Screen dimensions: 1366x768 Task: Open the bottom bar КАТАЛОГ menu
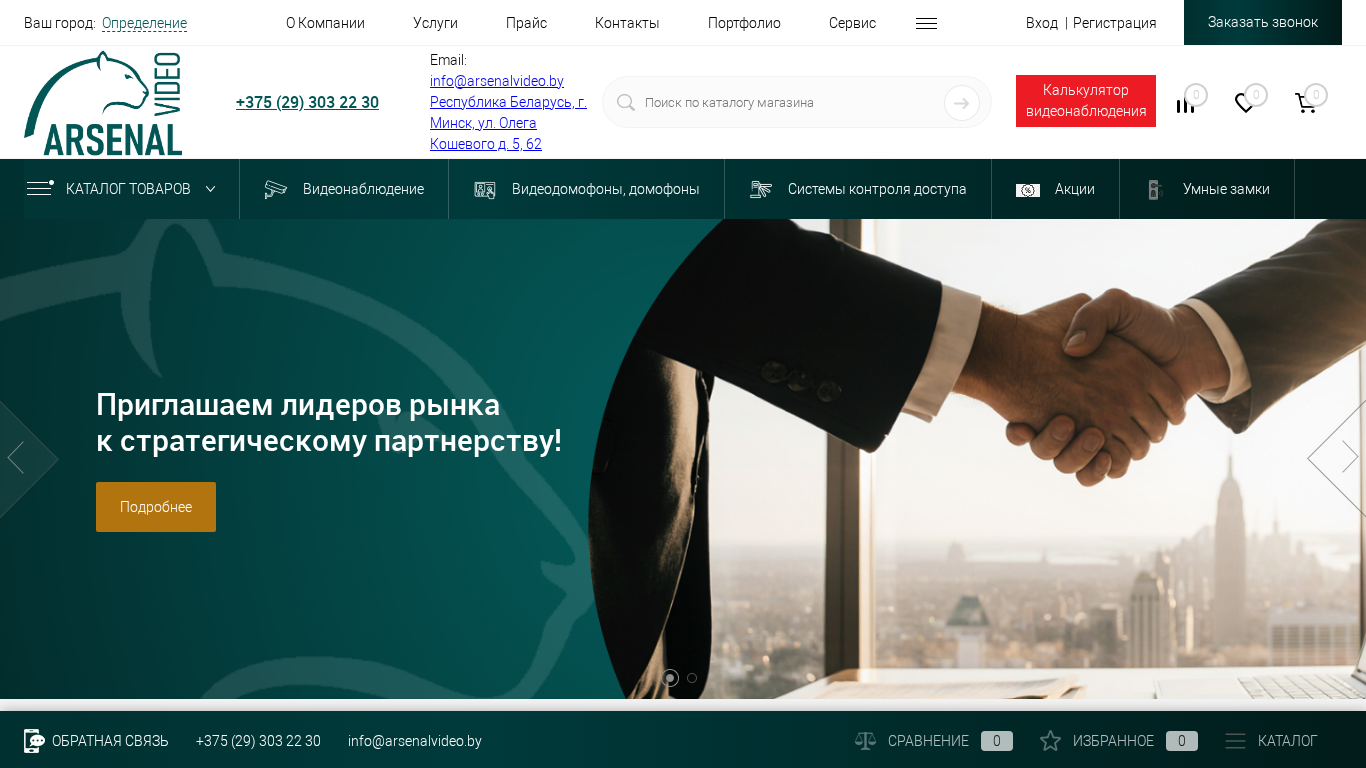(x=1272, y=741)
